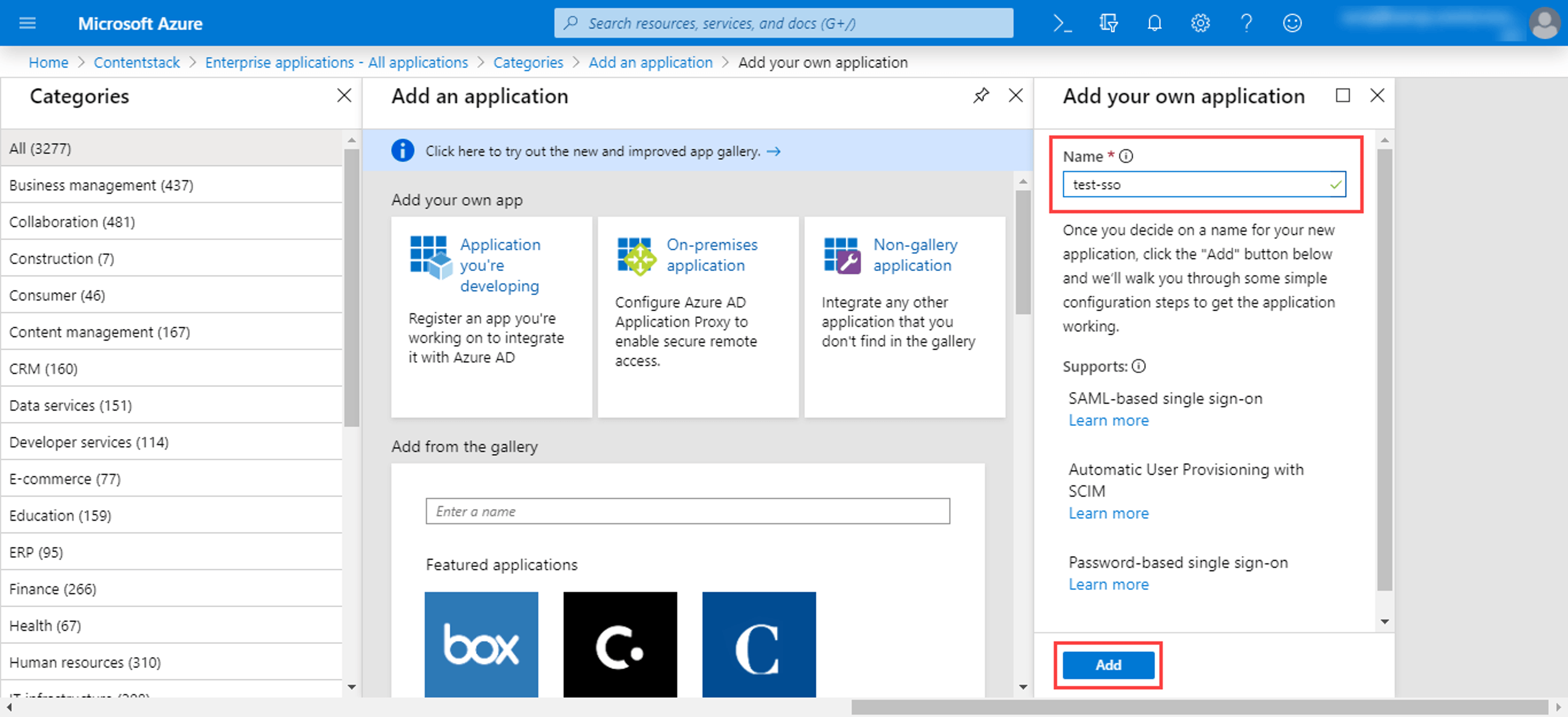This screenshot has width=1568, height=717.
Task: Open the Application you're developing link
Action: [x=500, y=265]
